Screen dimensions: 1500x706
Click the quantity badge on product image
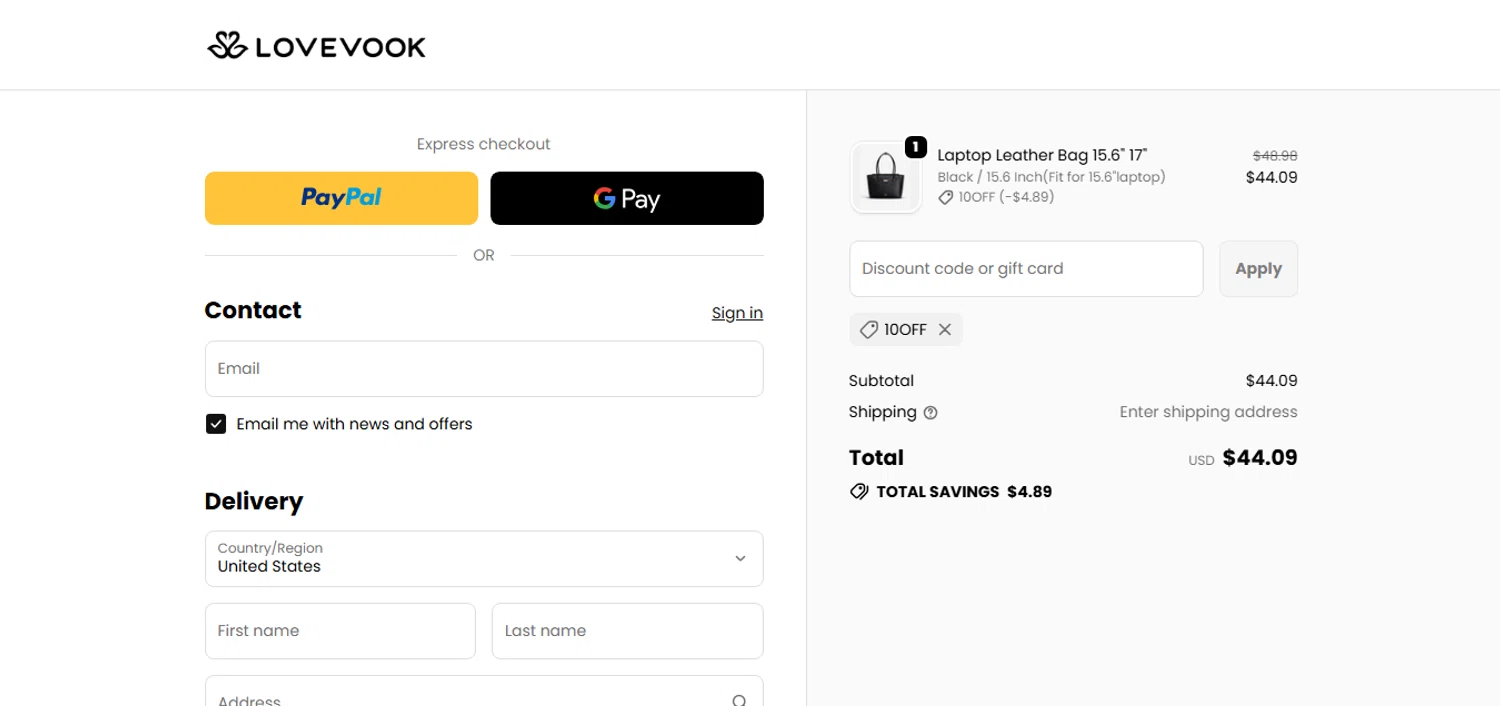(915, 147)
